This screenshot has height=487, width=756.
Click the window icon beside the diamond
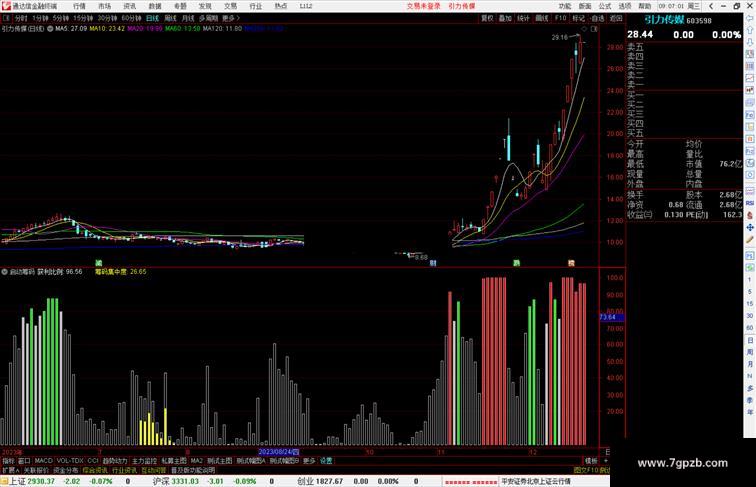[x=594, y=29]
